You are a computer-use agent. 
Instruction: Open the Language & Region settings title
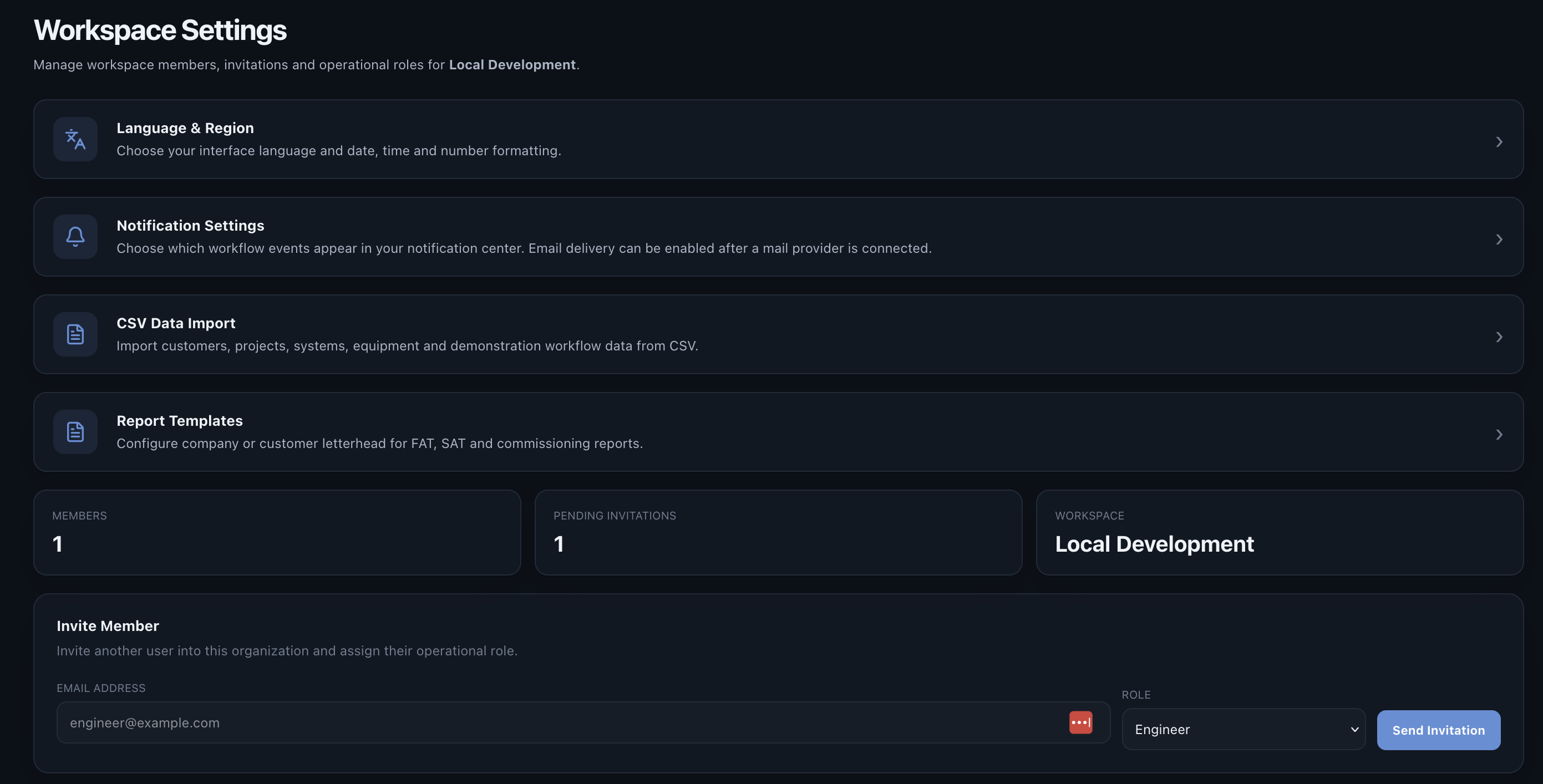click(x=185, y=128)
